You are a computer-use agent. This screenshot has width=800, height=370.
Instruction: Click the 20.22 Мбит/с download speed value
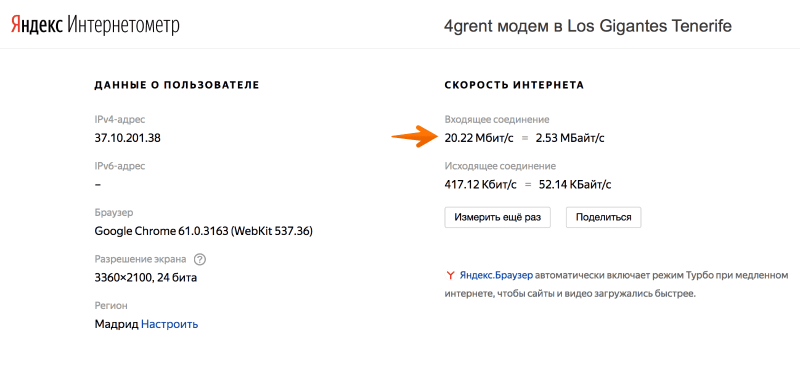pyautogui.click(x=479, y=138)
